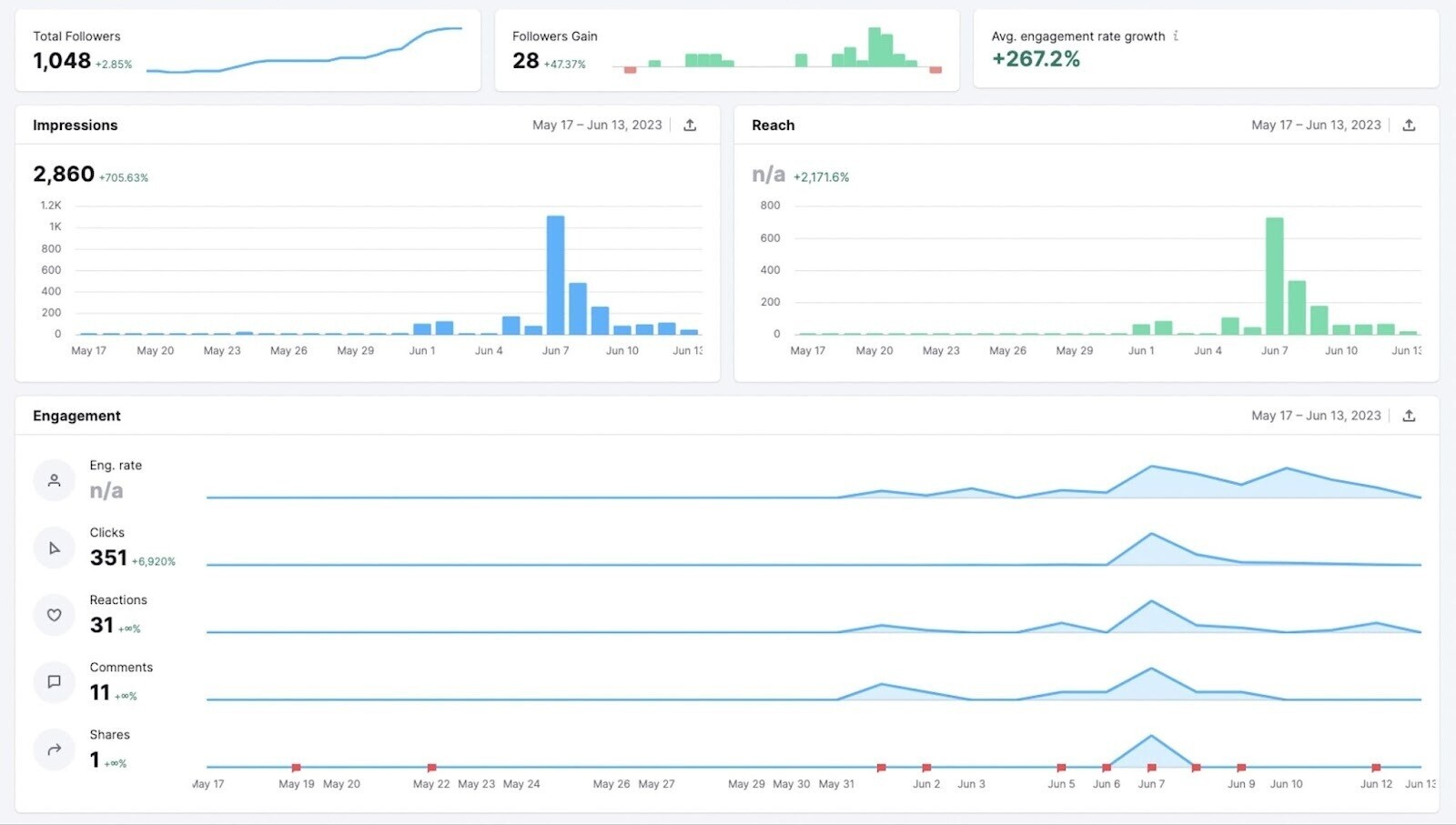Select the Reactions heart icon

click(x=54, y=614)
